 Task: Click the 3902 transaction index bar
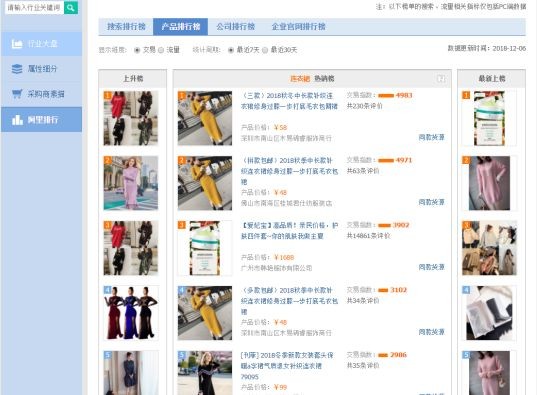click(384, 225)
